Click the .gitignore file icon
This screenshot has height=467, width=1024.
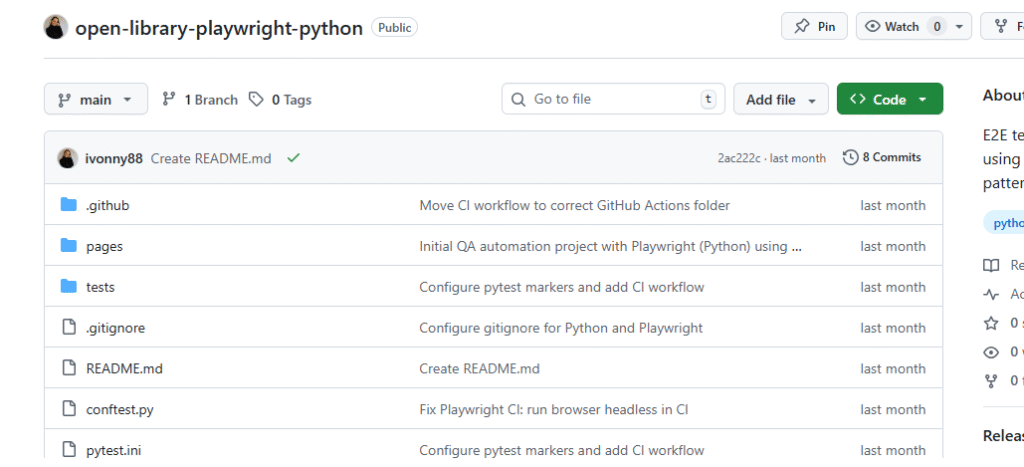click(69, 327)
